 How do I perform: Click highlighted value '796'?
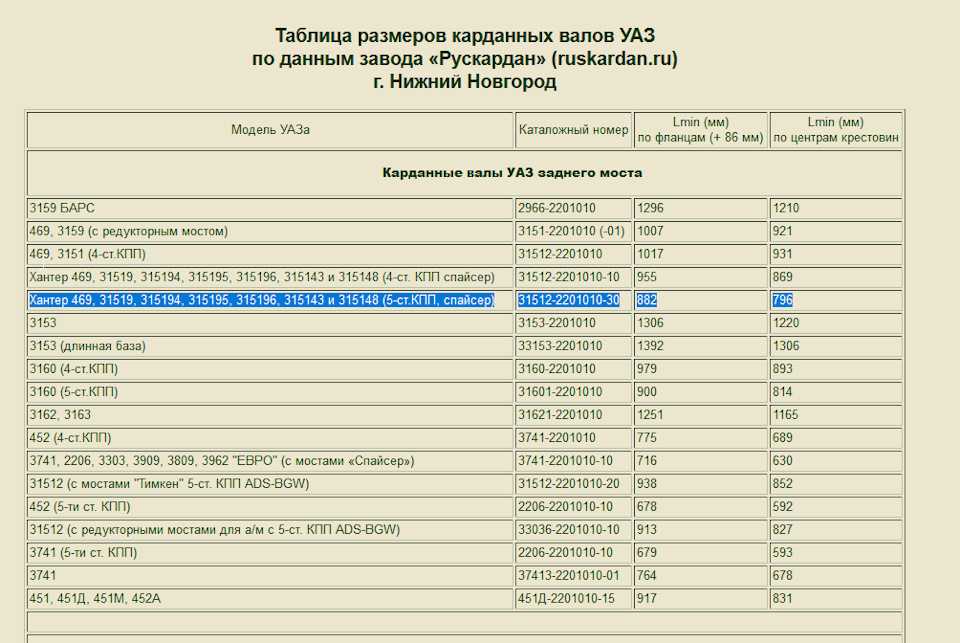(x=782, y=300)
